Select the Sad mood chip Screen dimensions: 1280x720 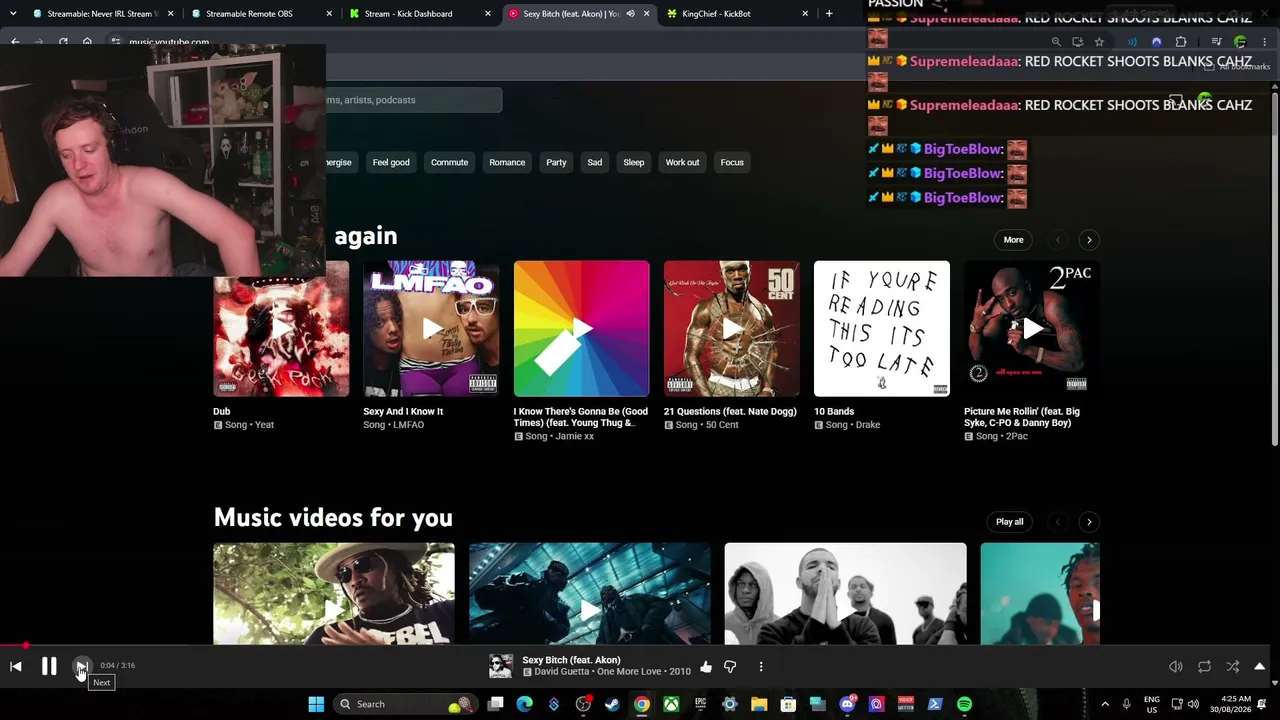pos(595,162)
